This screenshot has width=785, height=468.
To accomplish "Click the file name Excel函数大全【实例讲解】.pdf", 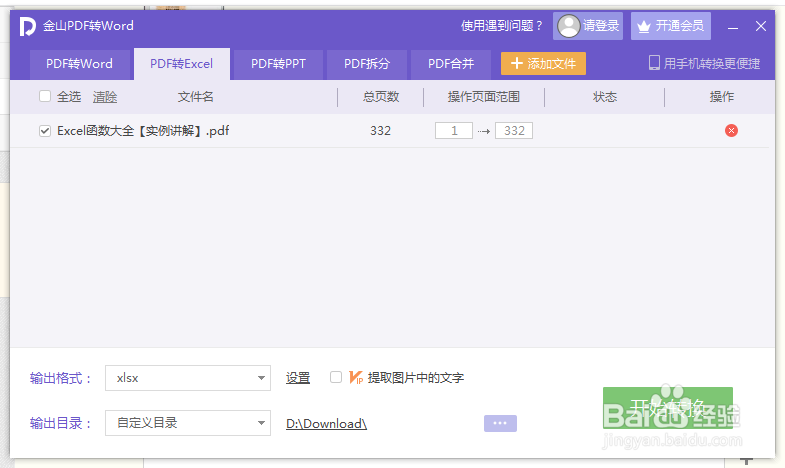I will pyautogui.click(x=143, y=131).
